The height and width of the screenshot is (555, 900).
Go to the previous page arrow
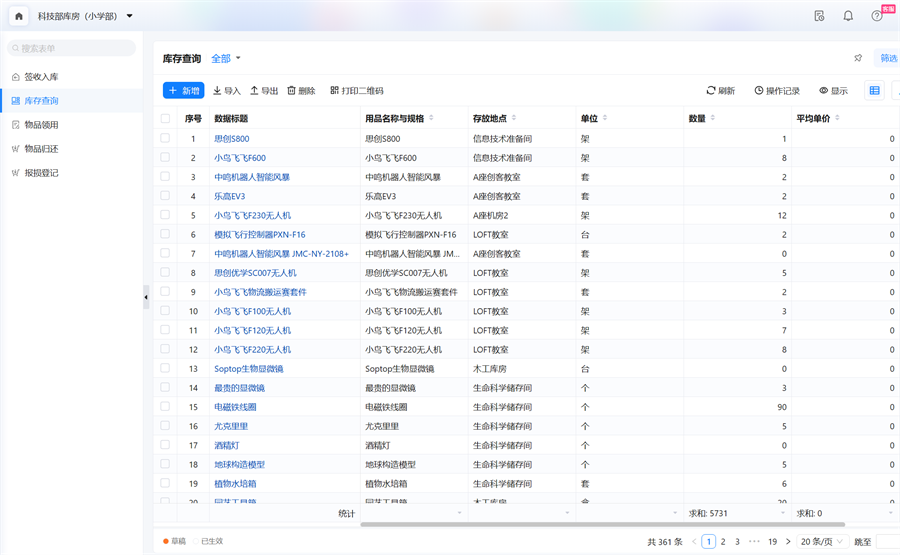(x=694, y=541)
